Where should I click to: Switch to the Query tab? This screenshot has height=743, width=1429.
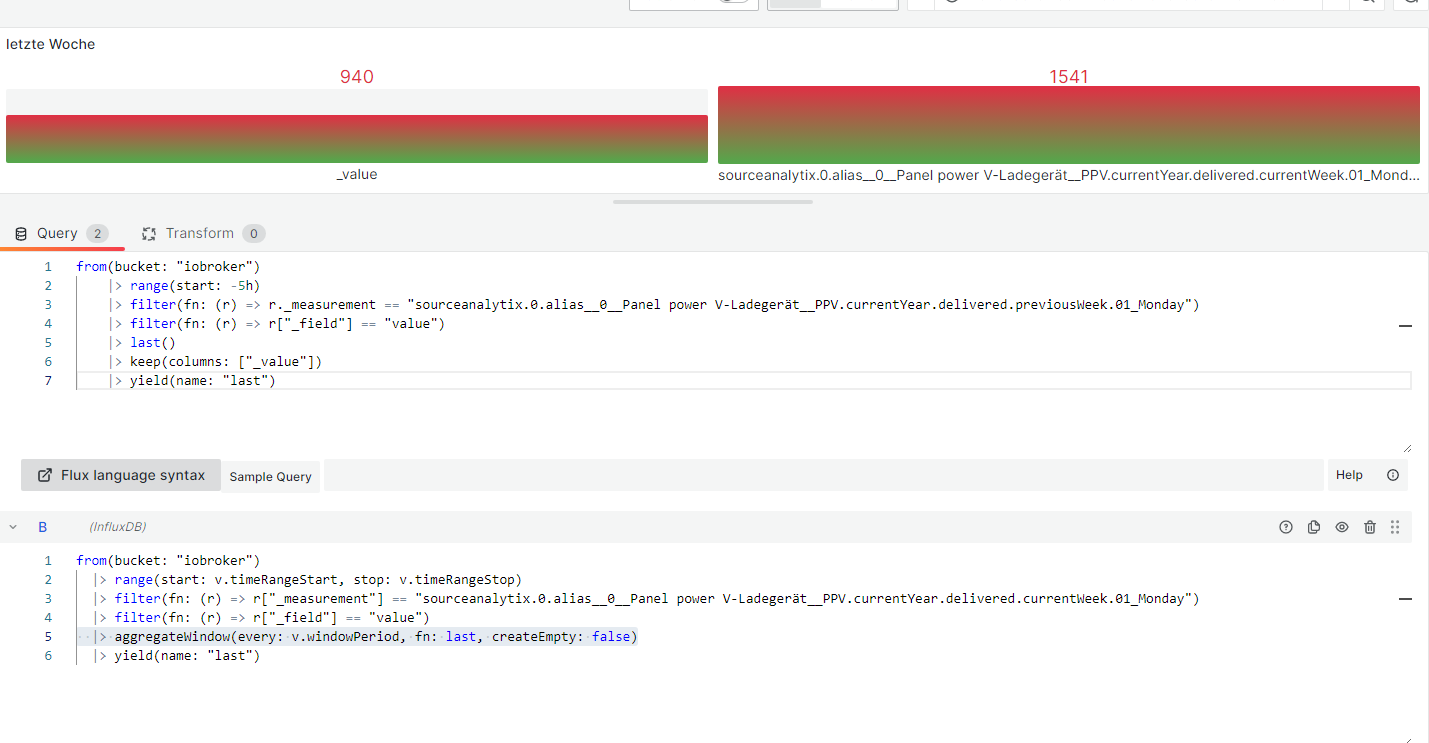[x=58, y=234]
